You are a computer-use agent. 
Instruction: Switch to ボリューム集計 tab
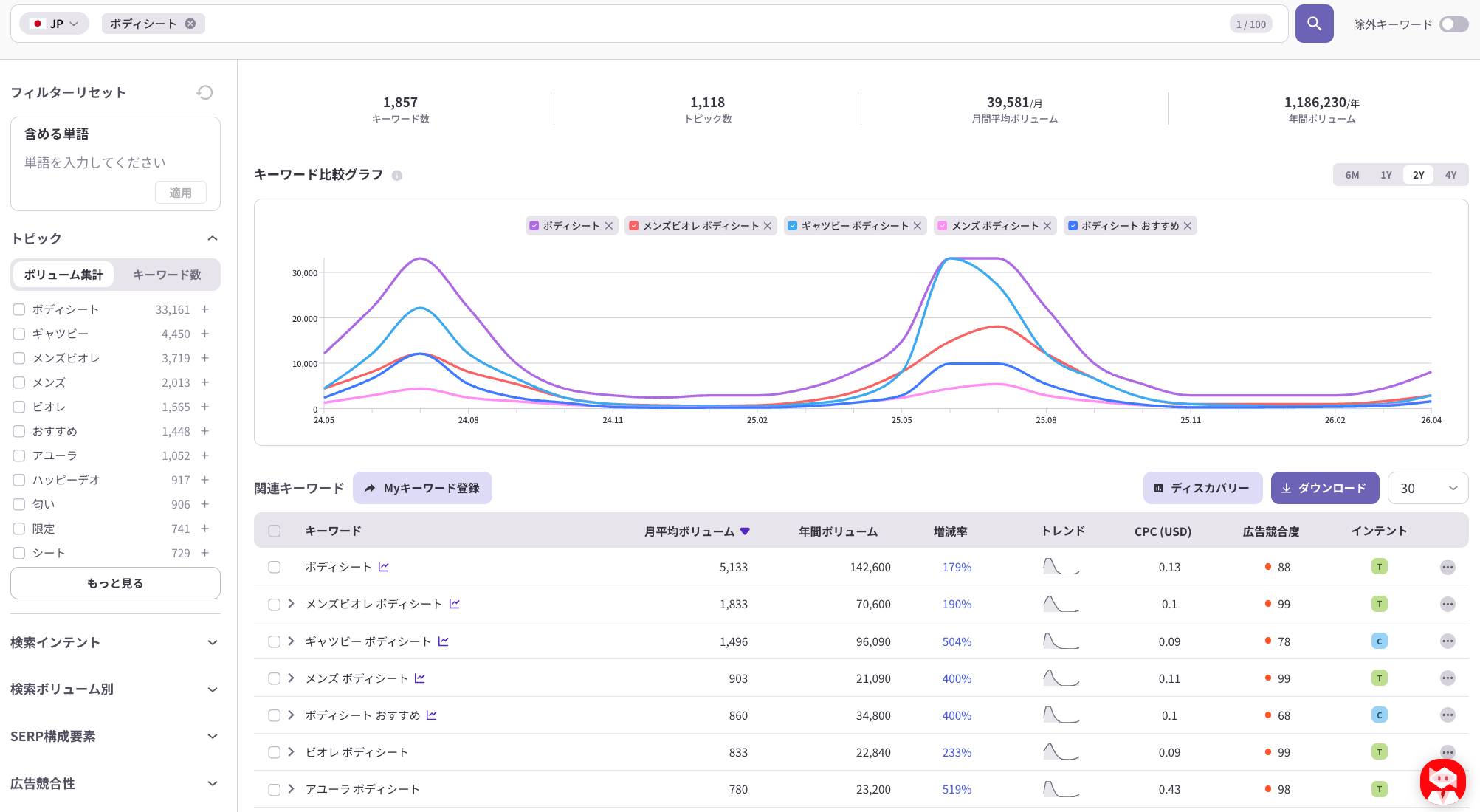63,275
